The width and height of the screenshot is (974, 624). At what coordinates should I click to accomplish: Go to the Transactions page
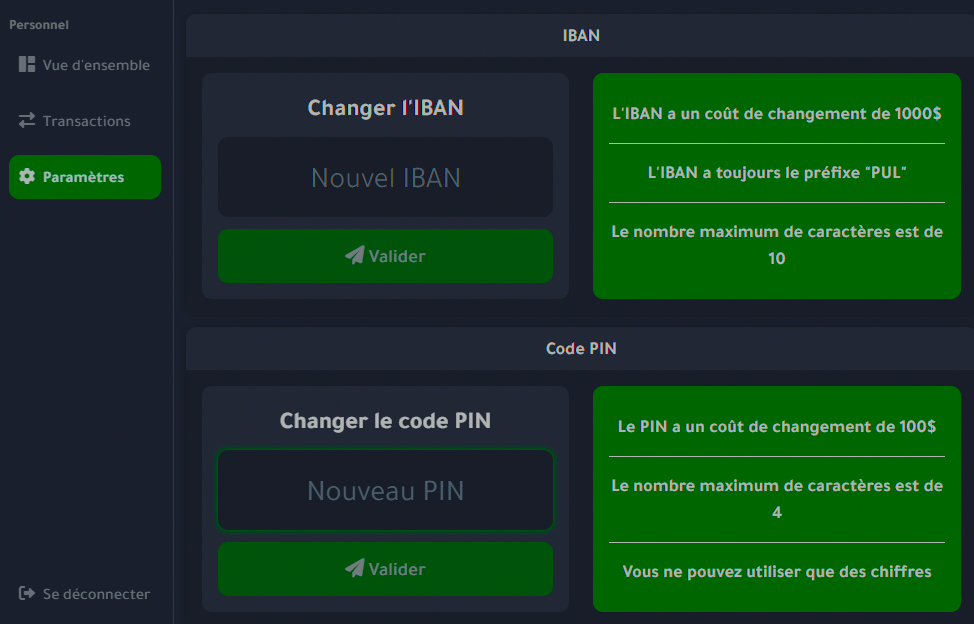coord(86,121)
